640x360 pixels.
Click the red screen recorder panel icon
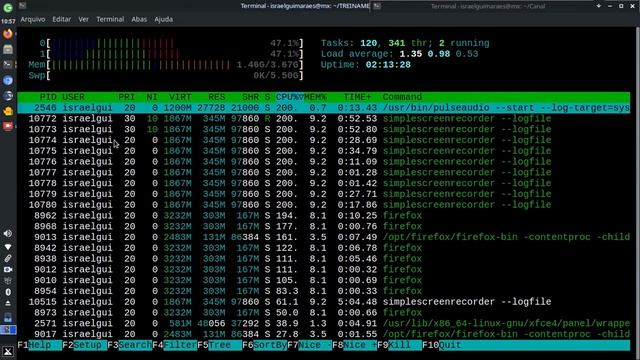pos(8,126)
